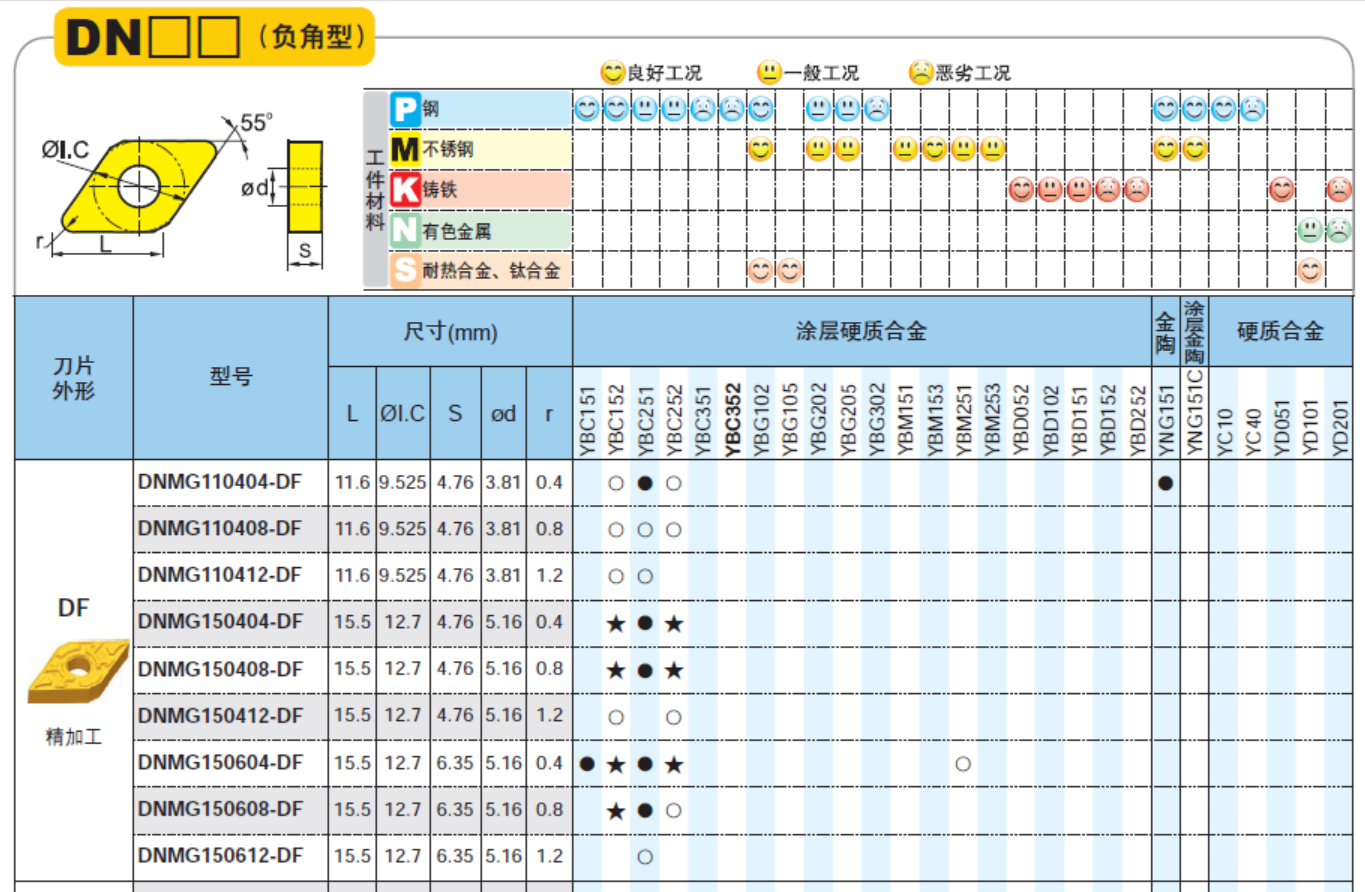
Task: Click the 尺寸(mm) dimensions header
Action: (x=450, y=332)
